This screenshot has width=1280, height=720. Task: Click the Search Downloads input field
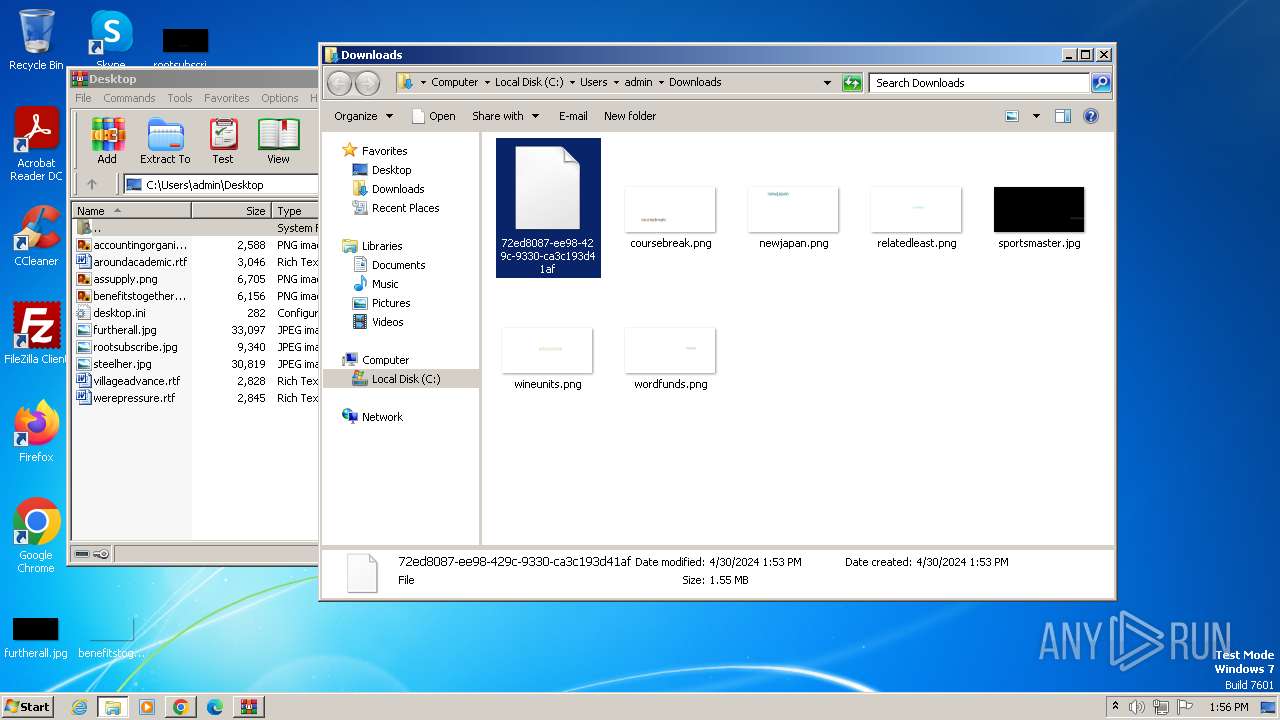(979, 83)
